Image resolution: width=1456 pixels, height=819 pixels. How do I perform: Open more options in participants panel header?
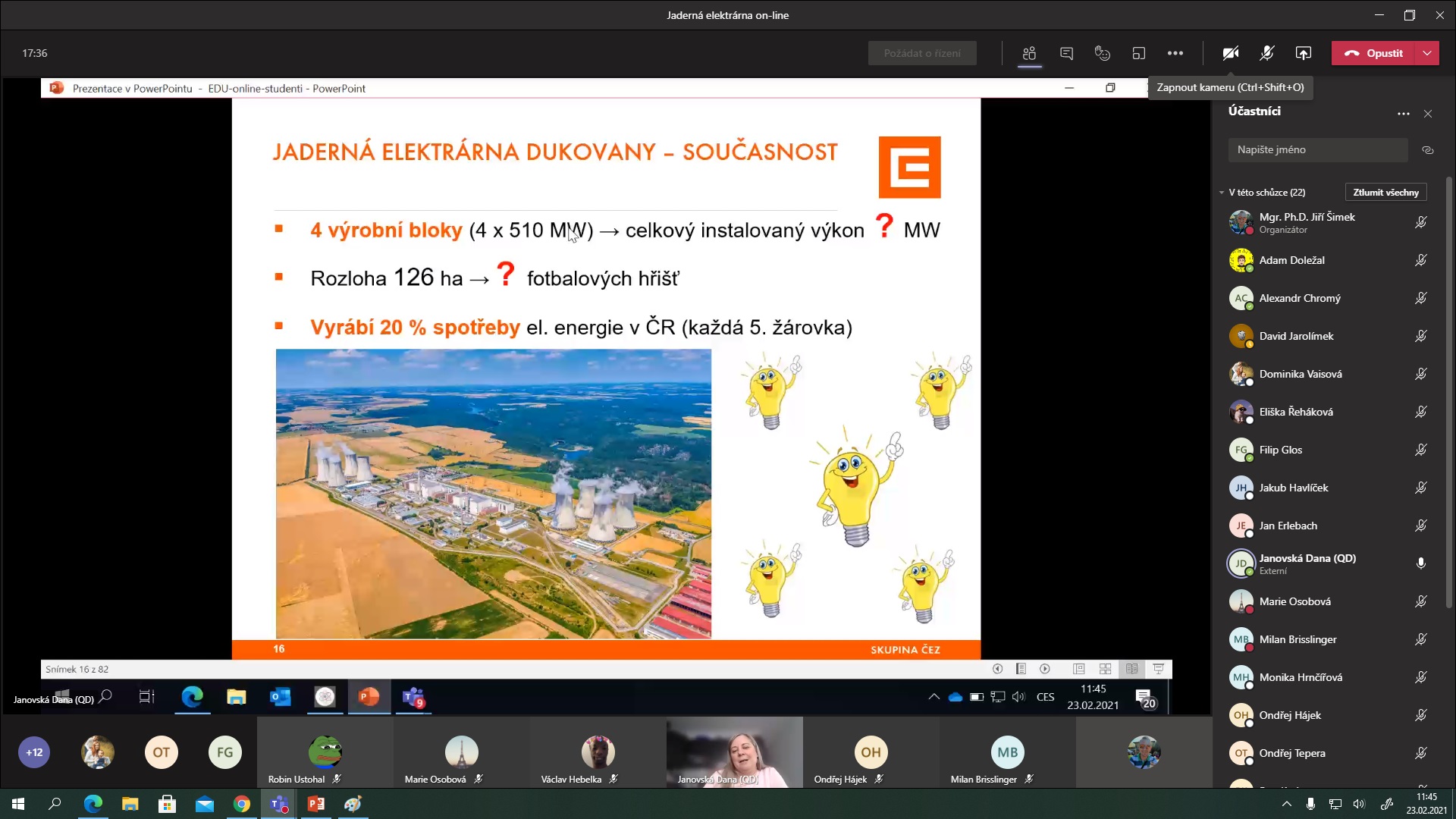pos(1403,114)
